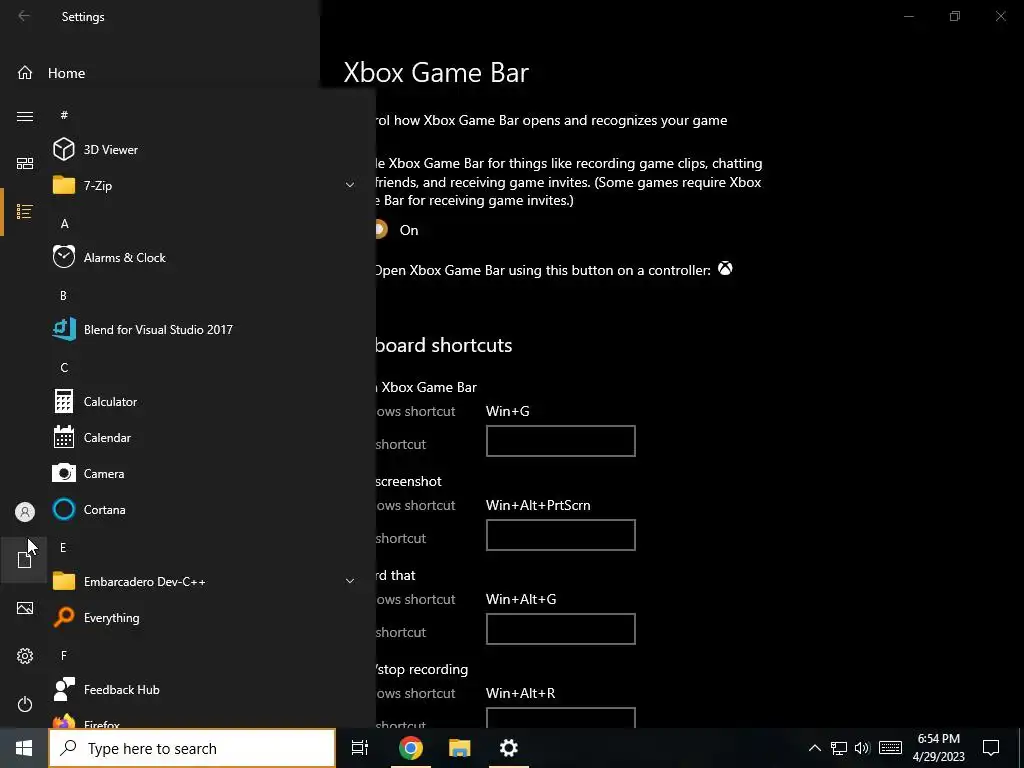Launch Blend for Visual Studio 2017 icon
Image resolution: width=1024 pixels, height=768 pixels.
[x=63, y=329]
